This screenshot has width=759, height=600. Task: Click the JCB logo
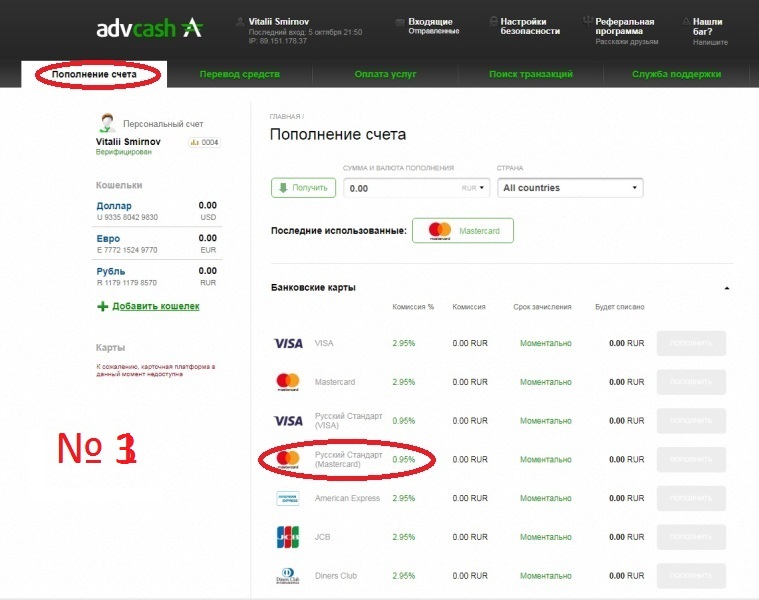click(x=288, y=537)
